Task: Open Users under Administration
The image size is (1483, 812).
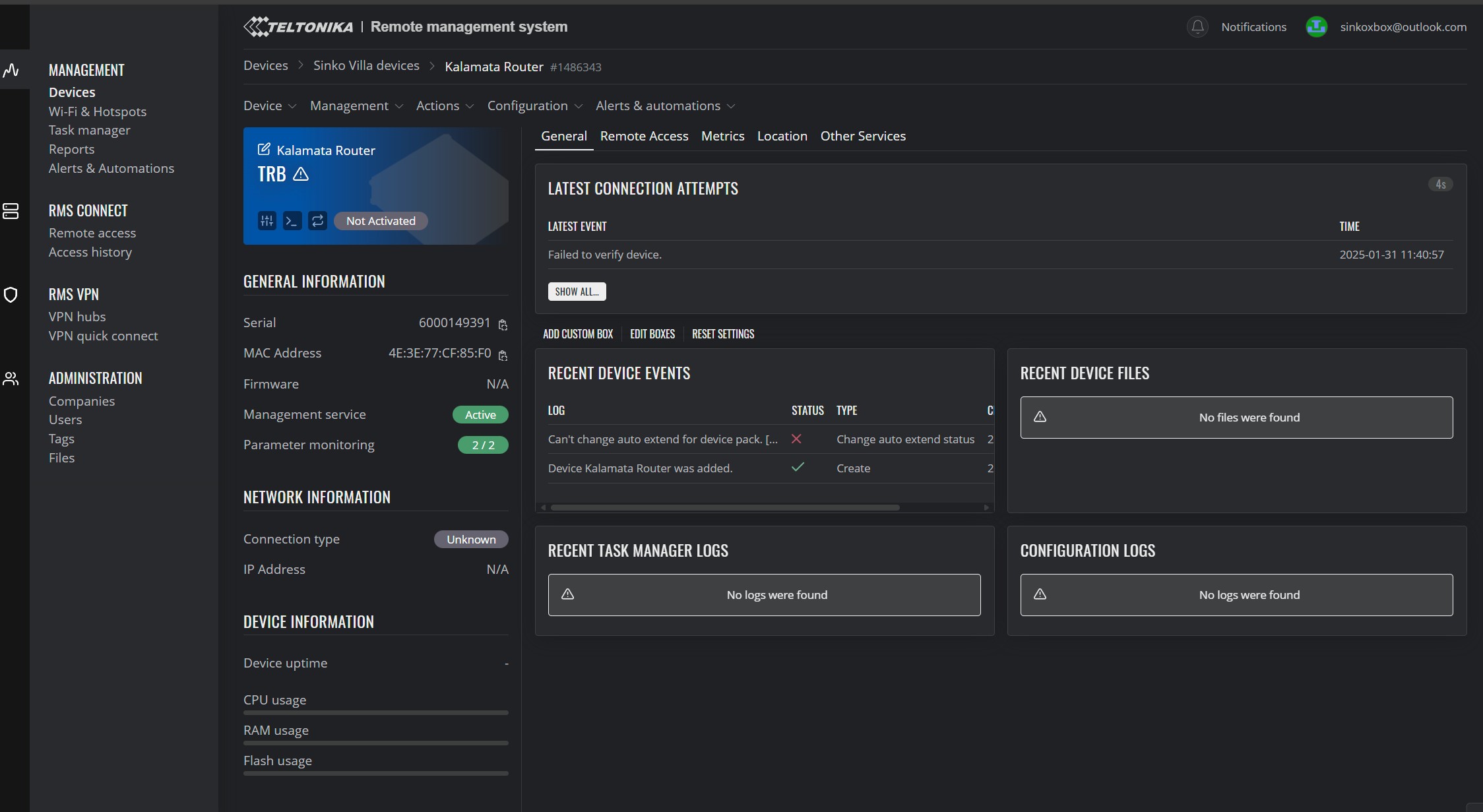Action: 65,420
